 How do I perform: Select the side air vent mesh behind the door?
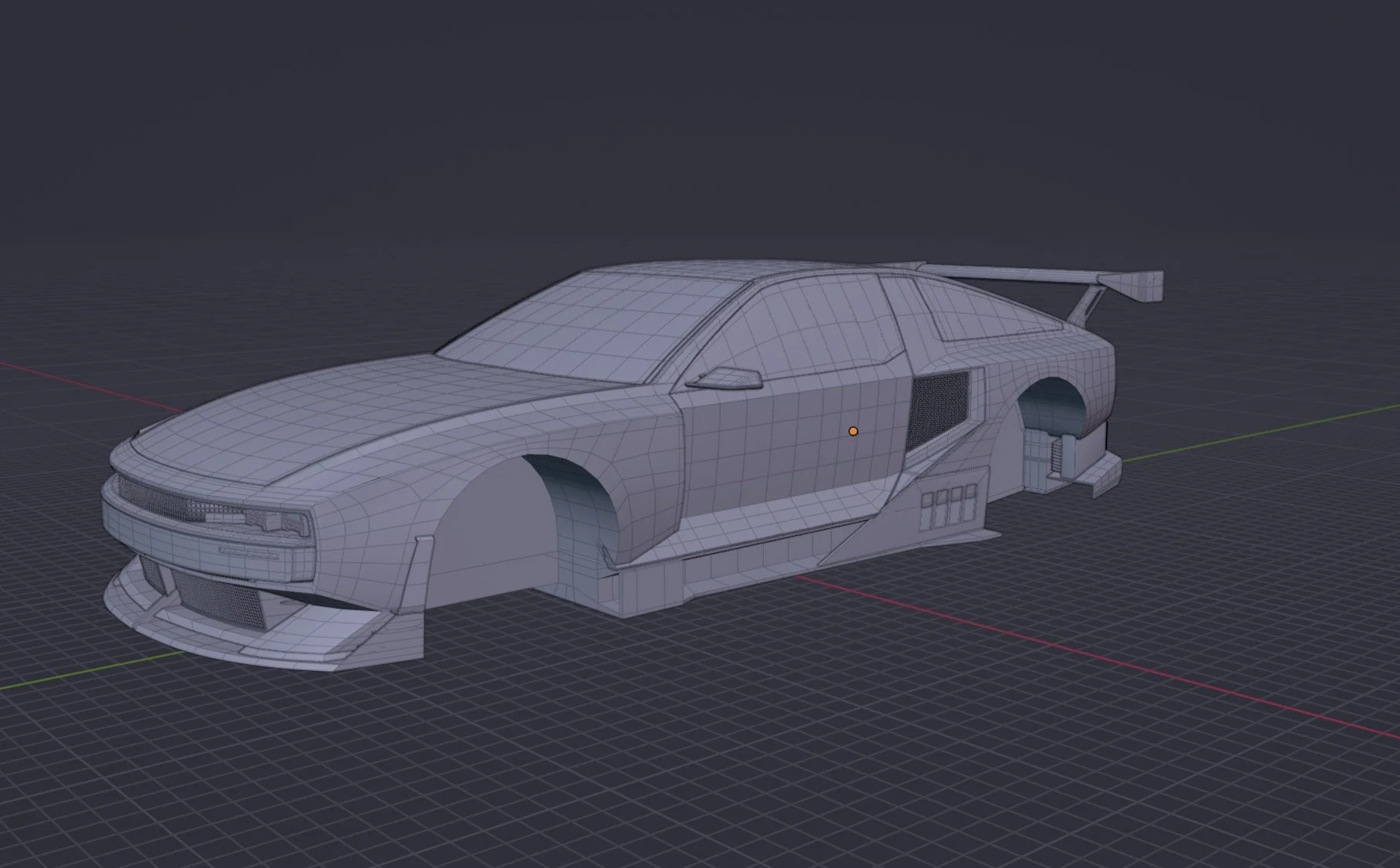pyautogui.click(x=938, y=409)
